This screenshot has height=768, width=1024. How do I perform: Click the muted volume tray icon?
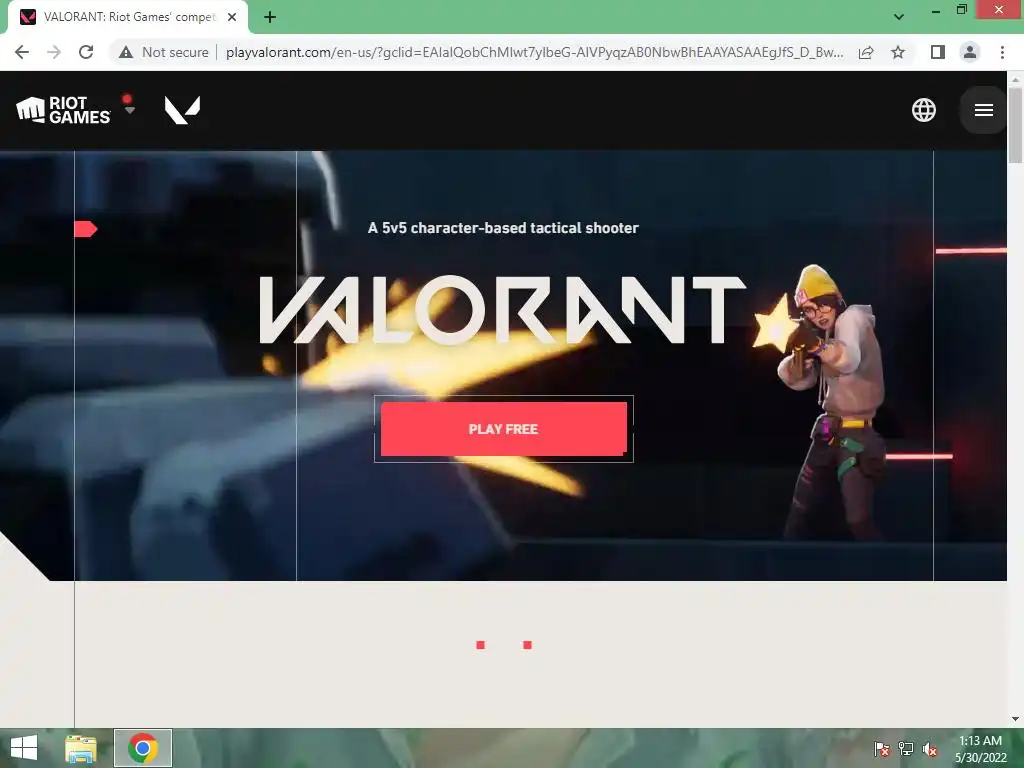(x=930, y=749)
